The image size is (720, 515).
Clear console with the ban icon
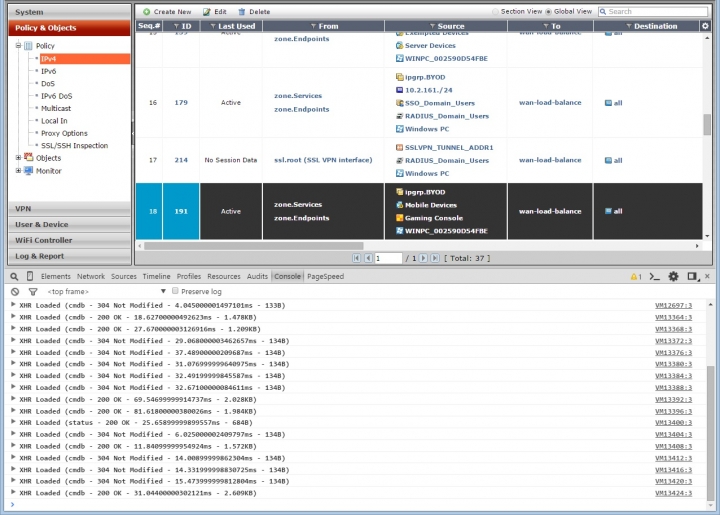pos(15,291)
